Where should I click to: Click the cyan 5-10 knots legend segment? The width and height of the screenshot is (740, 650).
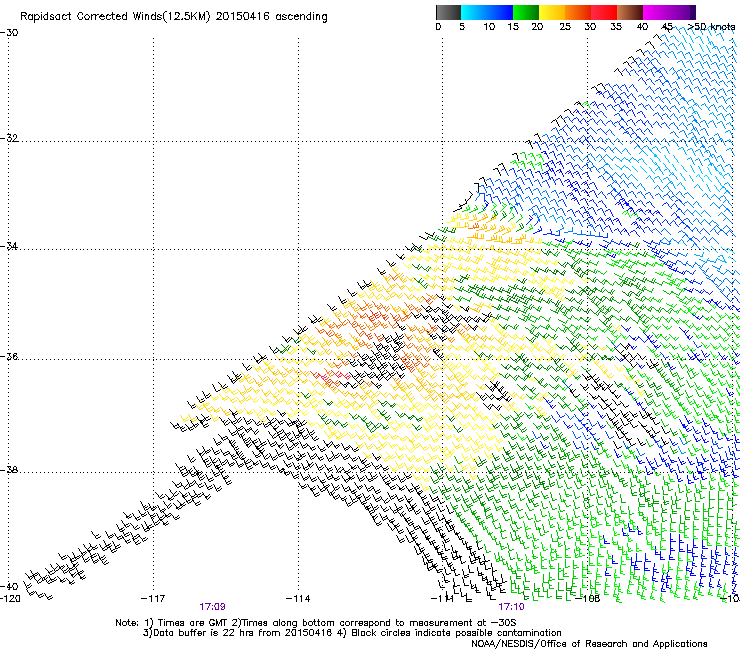point(474,12)
